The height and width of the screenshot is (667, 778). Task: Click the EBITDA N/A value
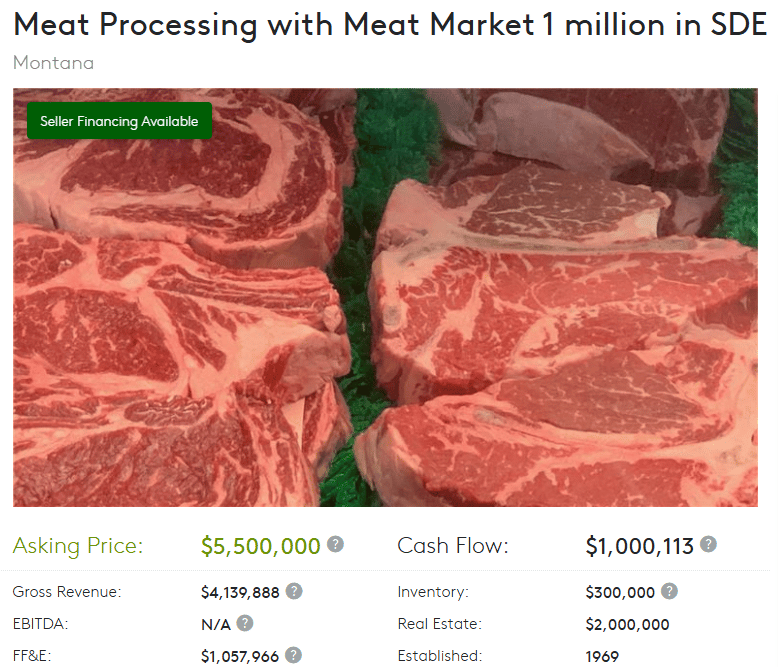(x=216, y=624)
